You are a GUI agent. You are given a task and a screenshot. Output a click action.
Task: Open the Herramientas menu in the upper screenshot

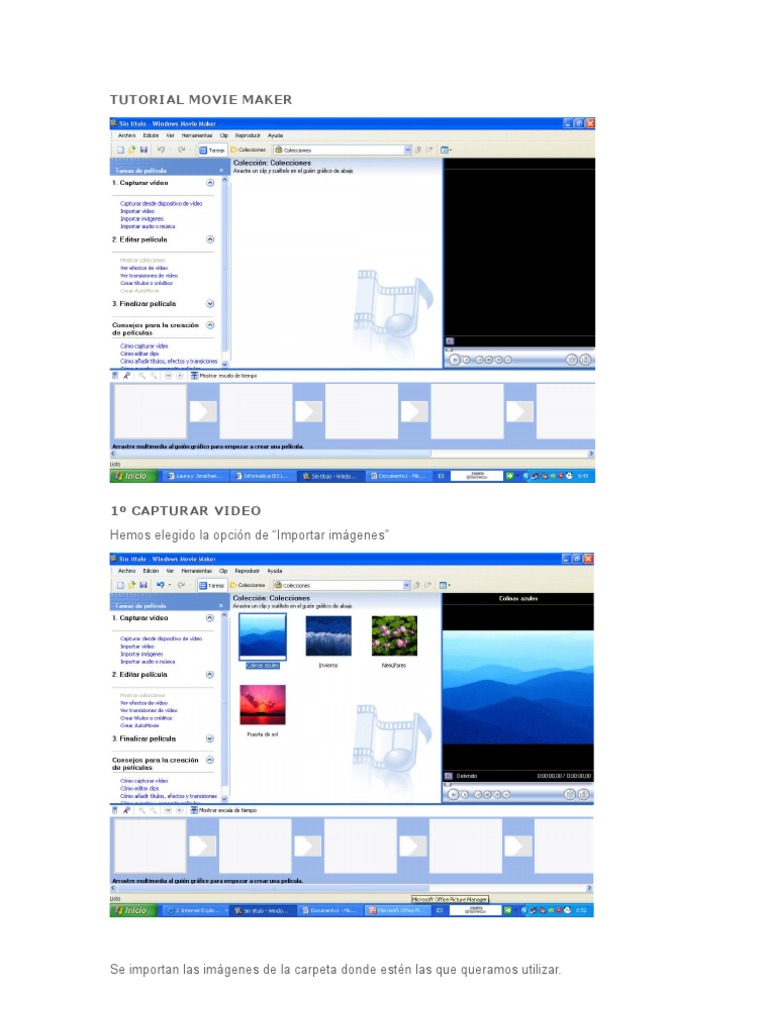(197, 135)
